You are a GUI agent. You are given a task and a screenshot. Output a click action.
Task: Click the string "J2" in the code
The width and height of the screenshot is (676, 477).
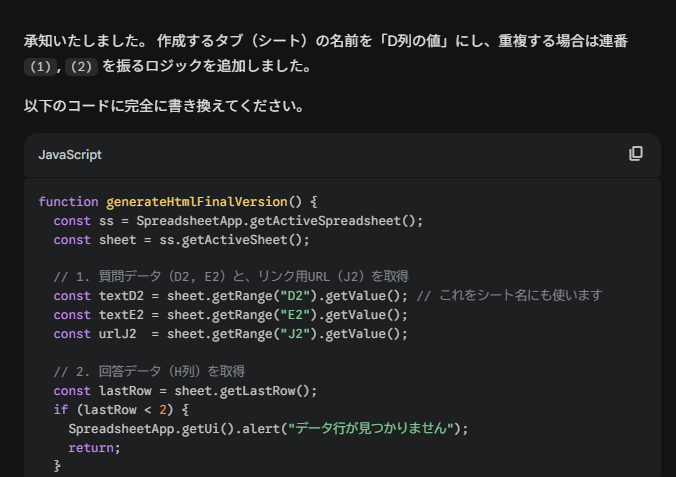pos(295,334)
